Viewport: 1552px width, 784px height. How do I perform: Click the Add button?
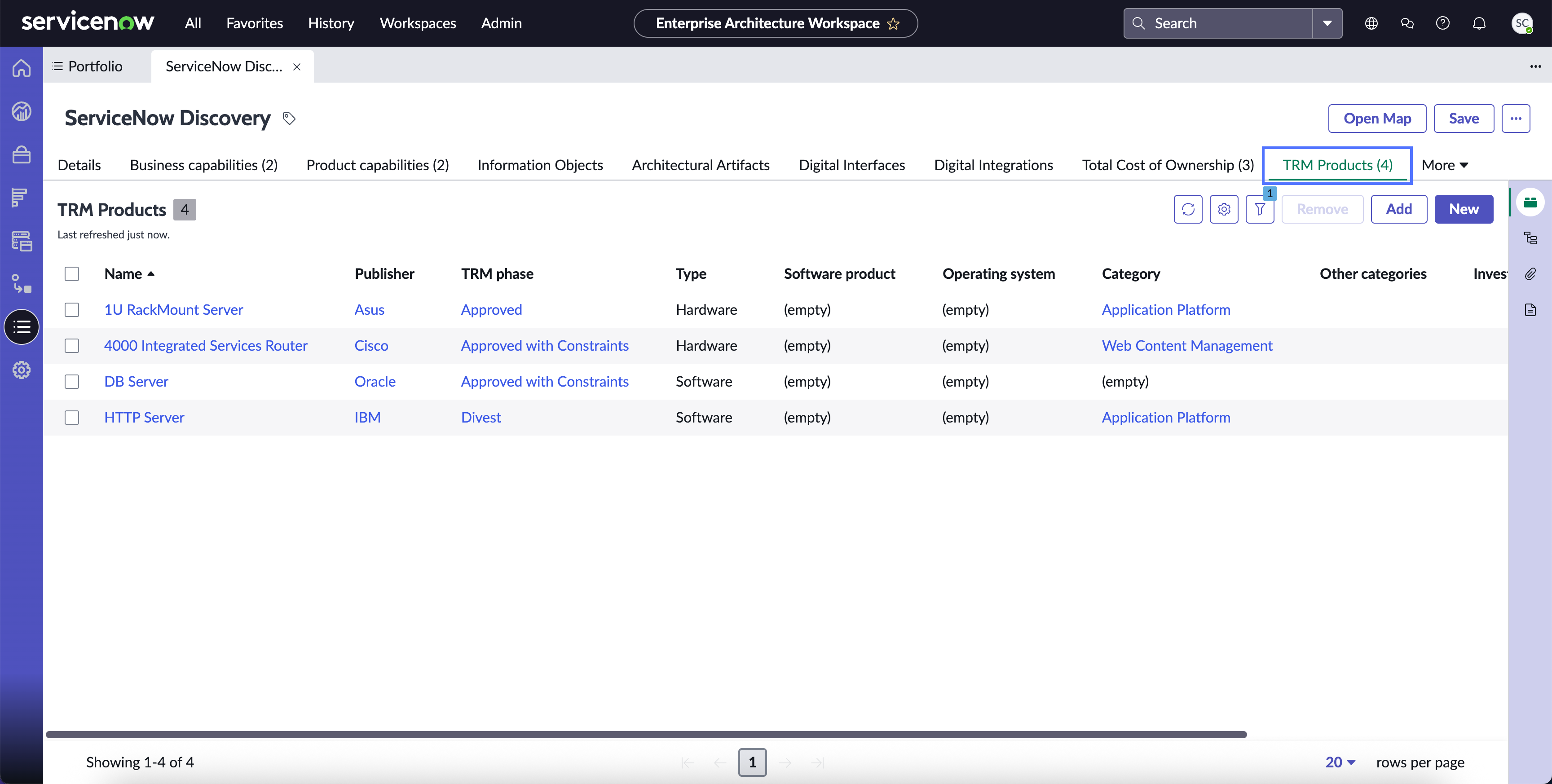(x=1398, y=209)
